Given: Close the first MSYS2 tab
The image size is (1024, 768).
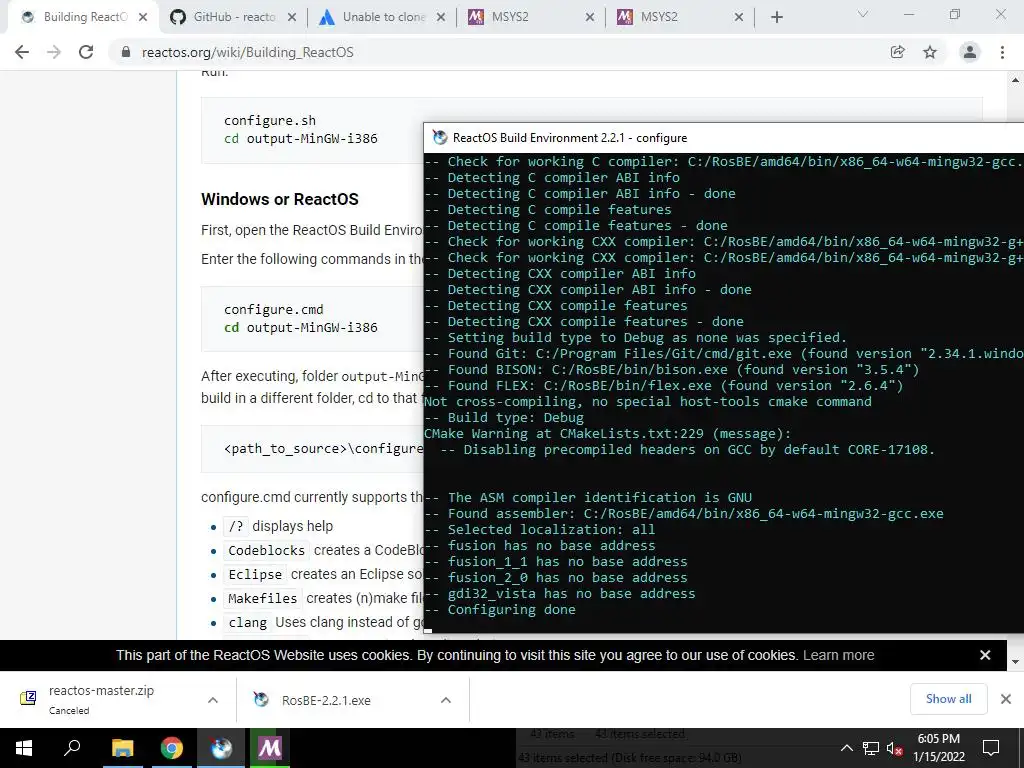Looking at the screenshot, I should 590,17.
